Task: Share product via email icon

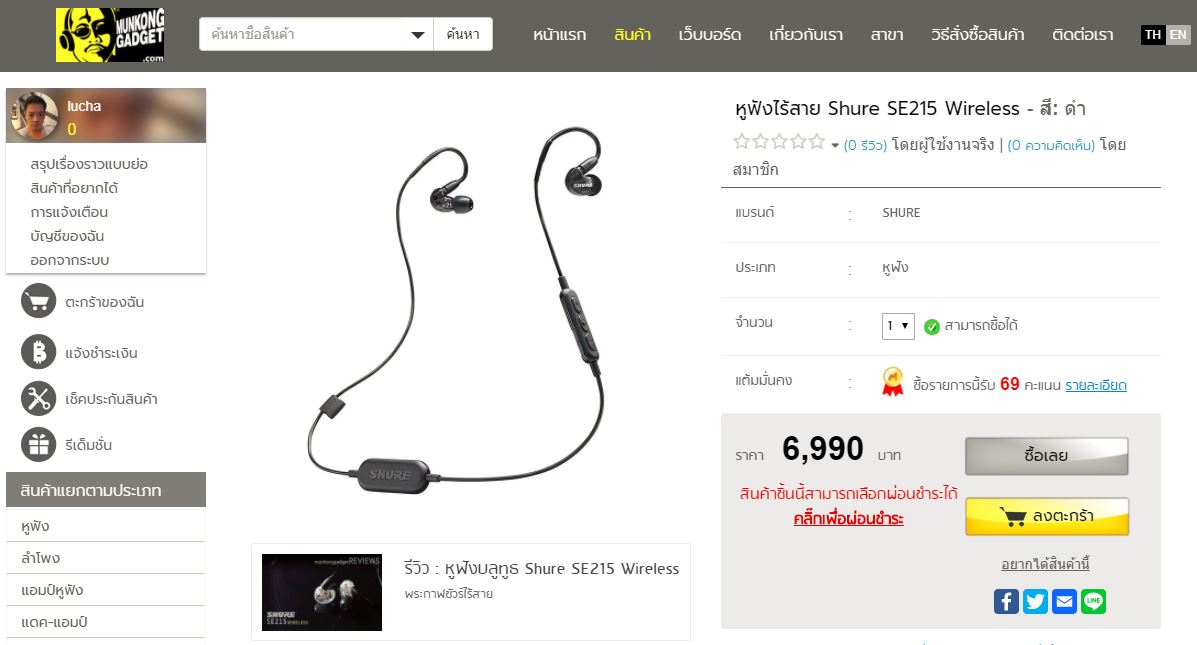Action: (x=1064, y=601)
